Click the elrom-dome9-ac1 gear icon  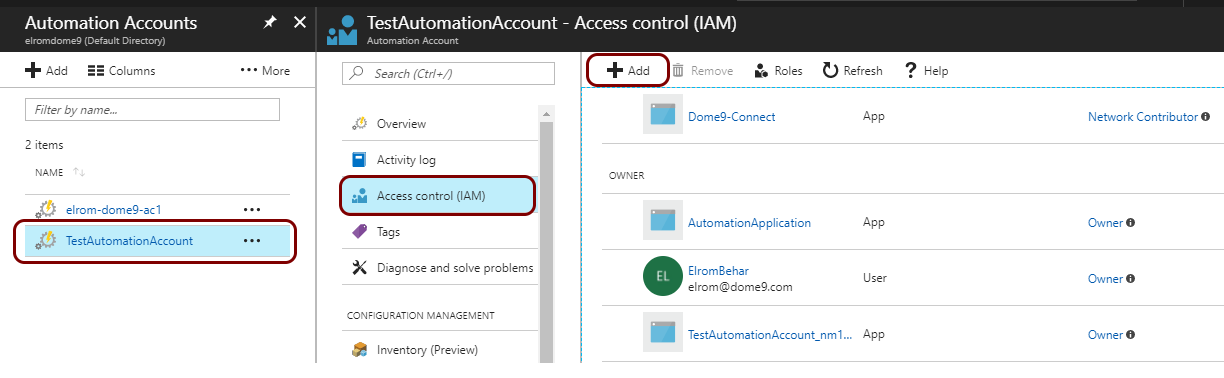point(45,210)
